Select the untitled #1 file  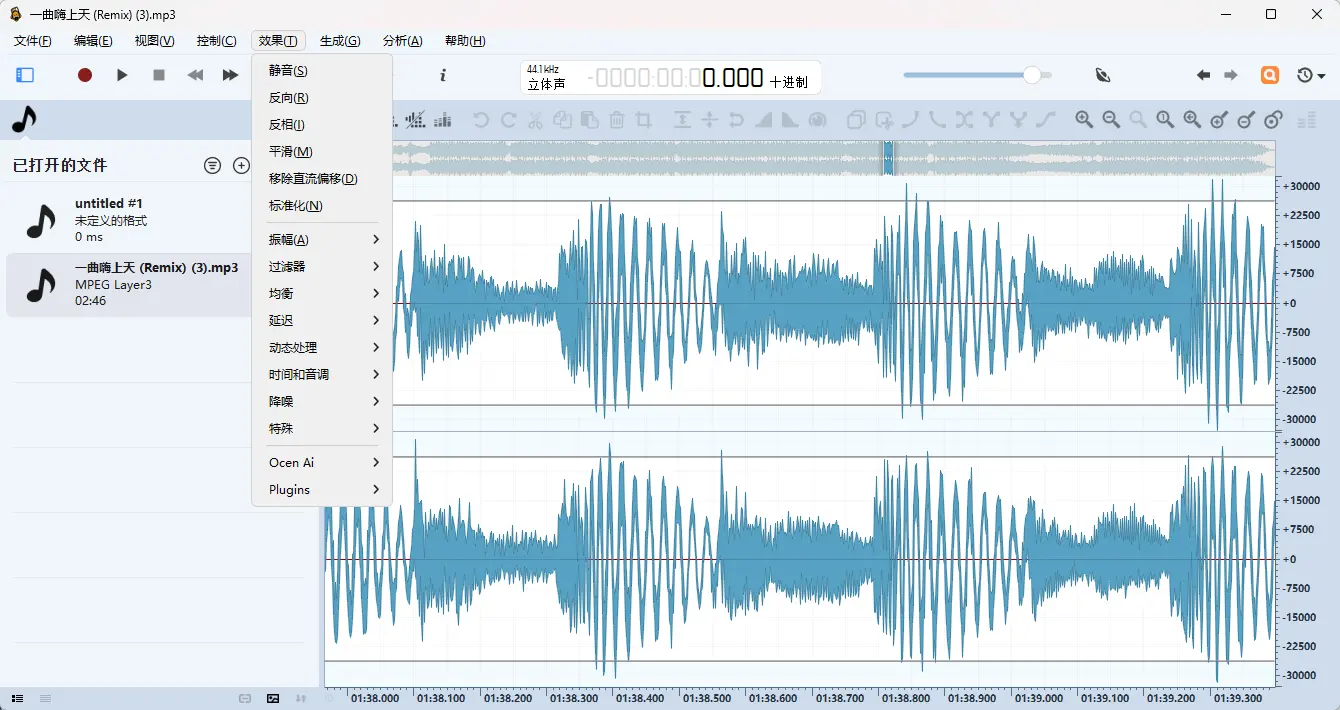coord(128,220)
